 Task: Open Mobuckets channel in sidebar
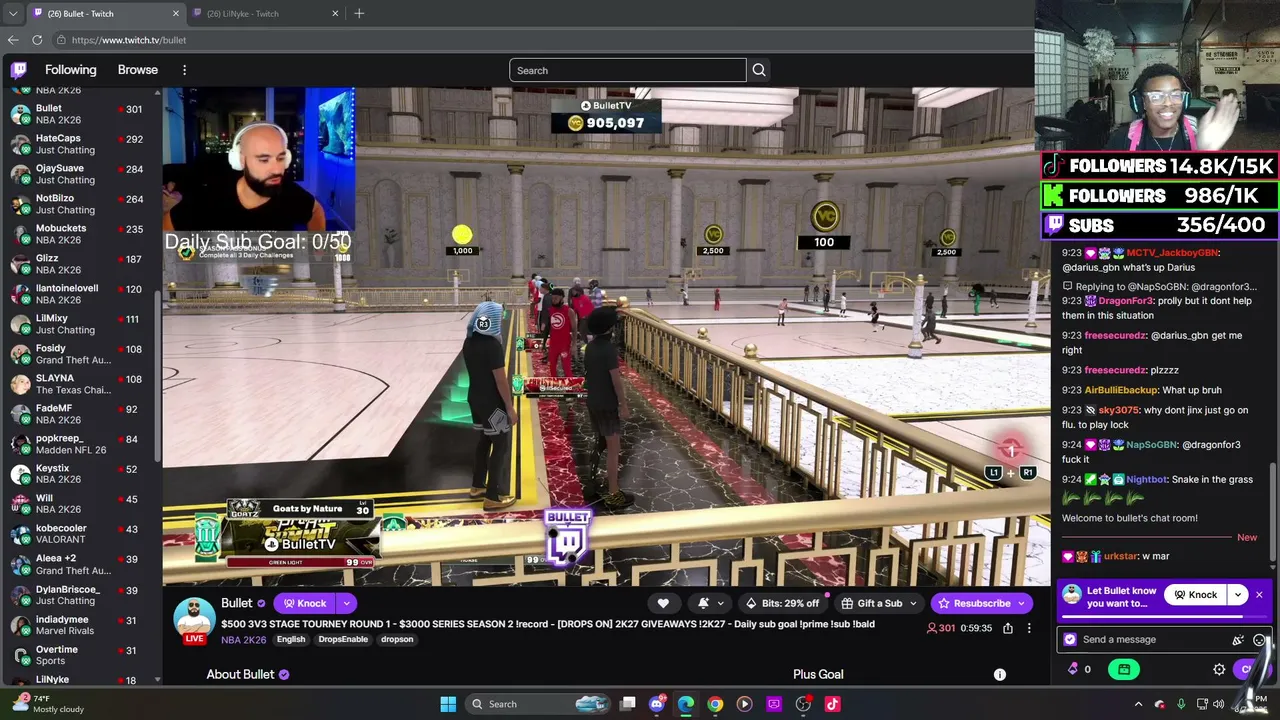pos(78,234)
